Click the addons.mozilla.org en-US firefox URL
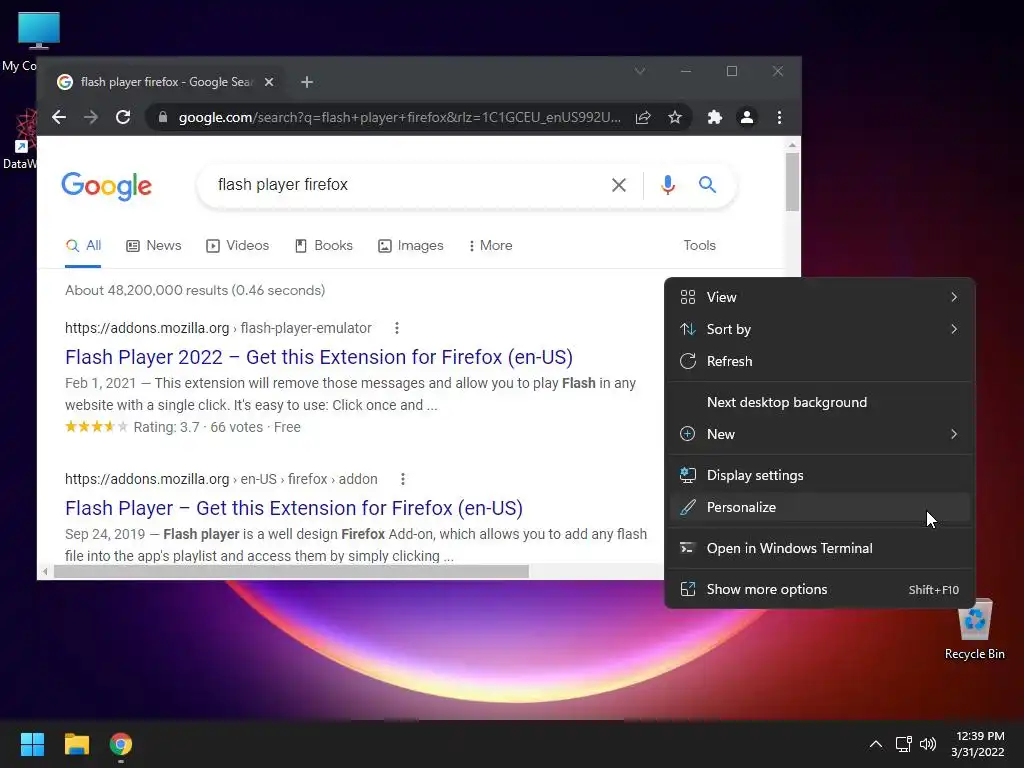This screenshot has width=1024, height=768. click(x=221, y=479)
